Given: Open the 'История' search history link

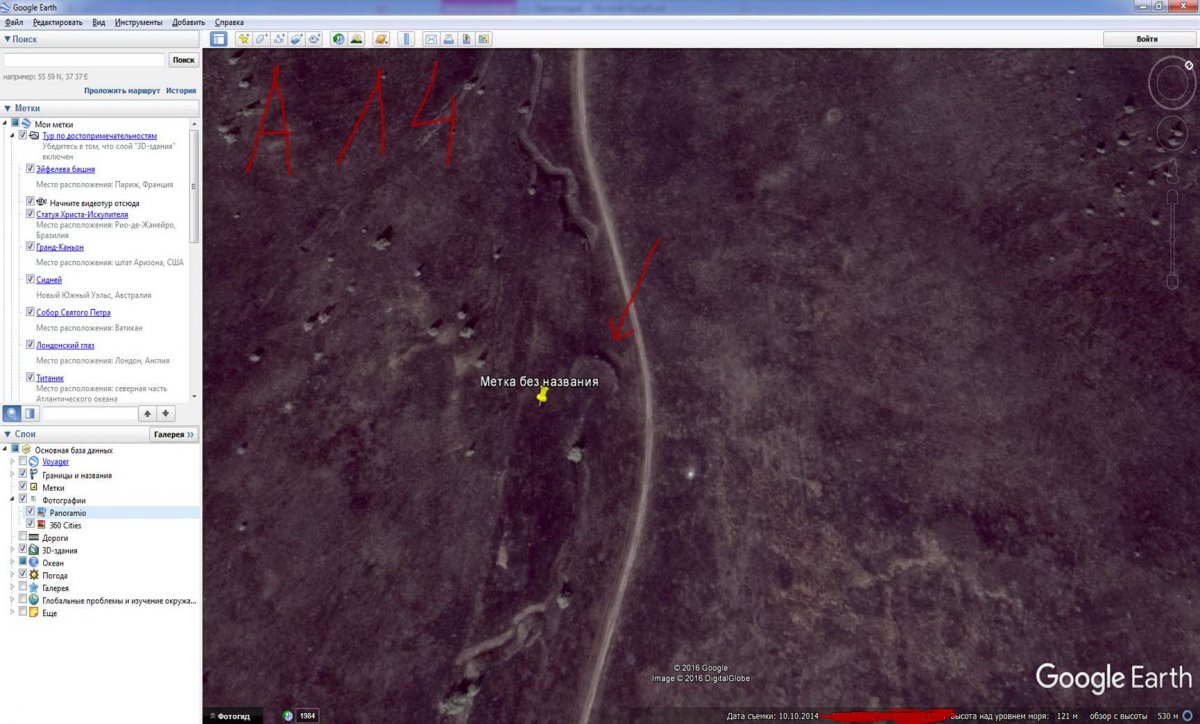Looking at the screenshot, I should pyautogui.click(x=181, y=90).
